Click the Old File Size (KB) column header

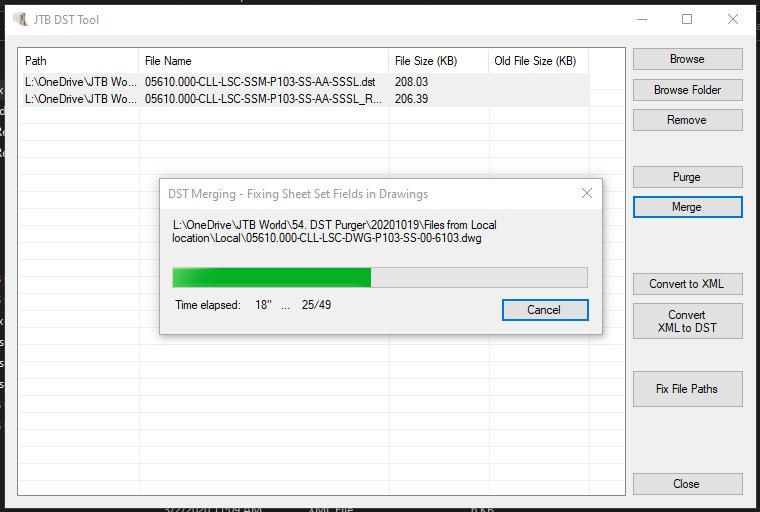[538, 61]
